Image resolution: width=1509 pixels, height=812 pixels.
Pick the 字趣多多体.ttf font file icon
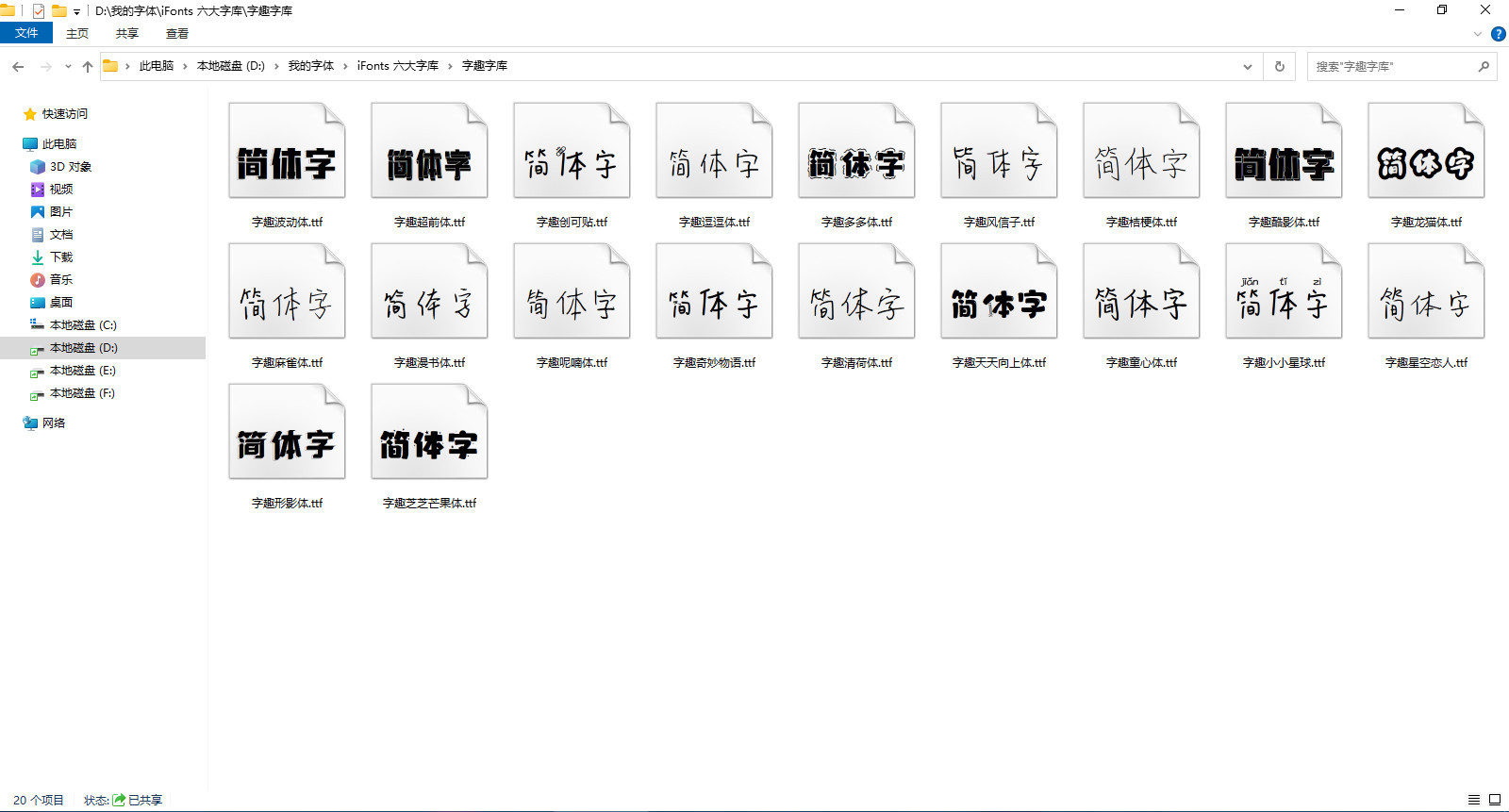pos(856,151)
